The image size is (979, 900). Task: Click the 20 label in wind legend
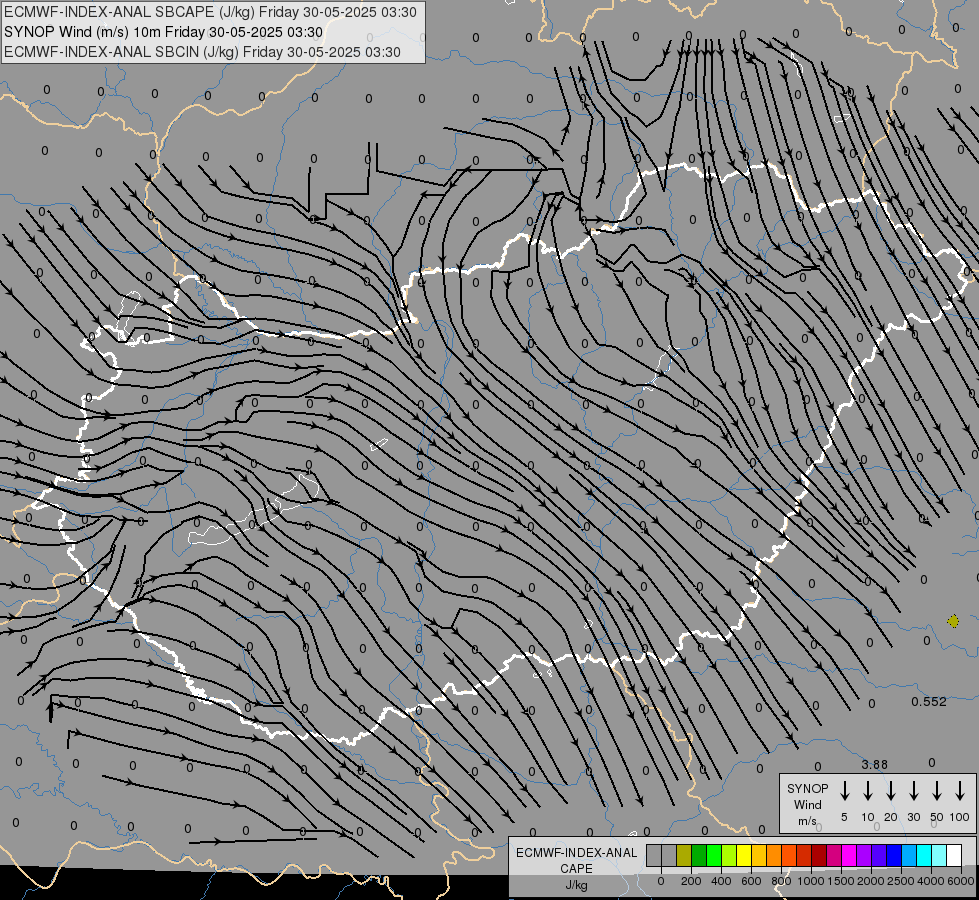tap(891, 817)
